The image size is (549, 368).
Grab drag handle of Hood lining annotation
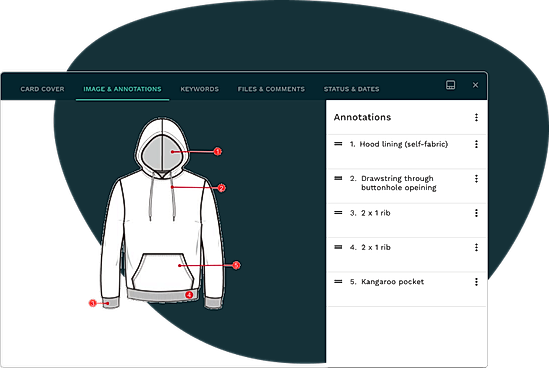338,144
